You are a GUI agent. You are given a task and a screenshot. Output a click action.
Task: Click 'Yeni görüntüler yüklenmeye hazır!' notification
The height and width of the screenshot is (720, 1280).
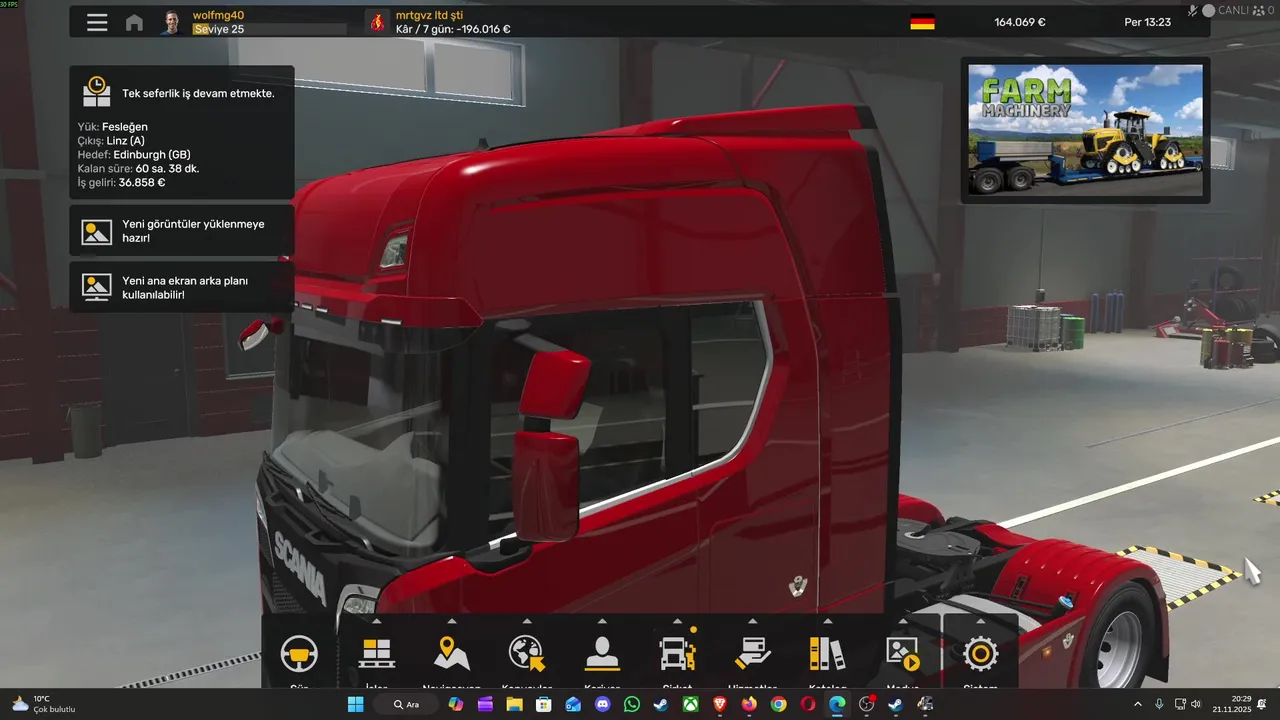[x=182, y=231]
